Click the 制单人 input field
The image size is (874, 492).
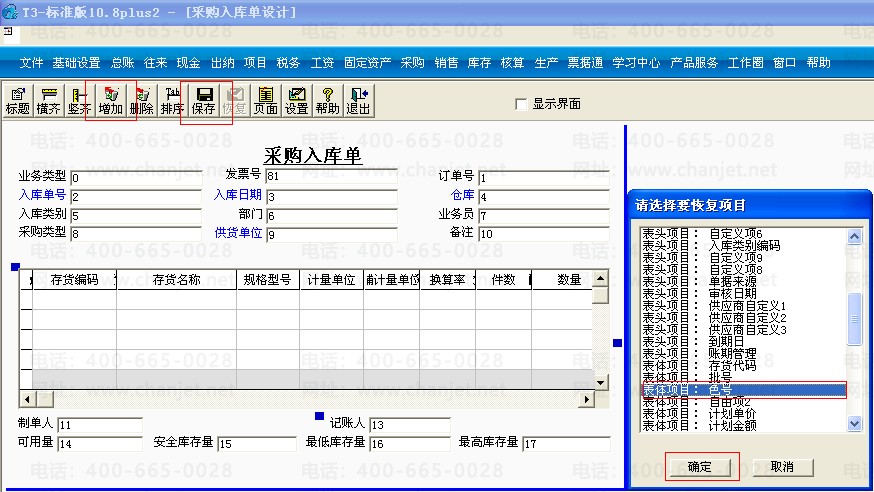pos(100,425)
